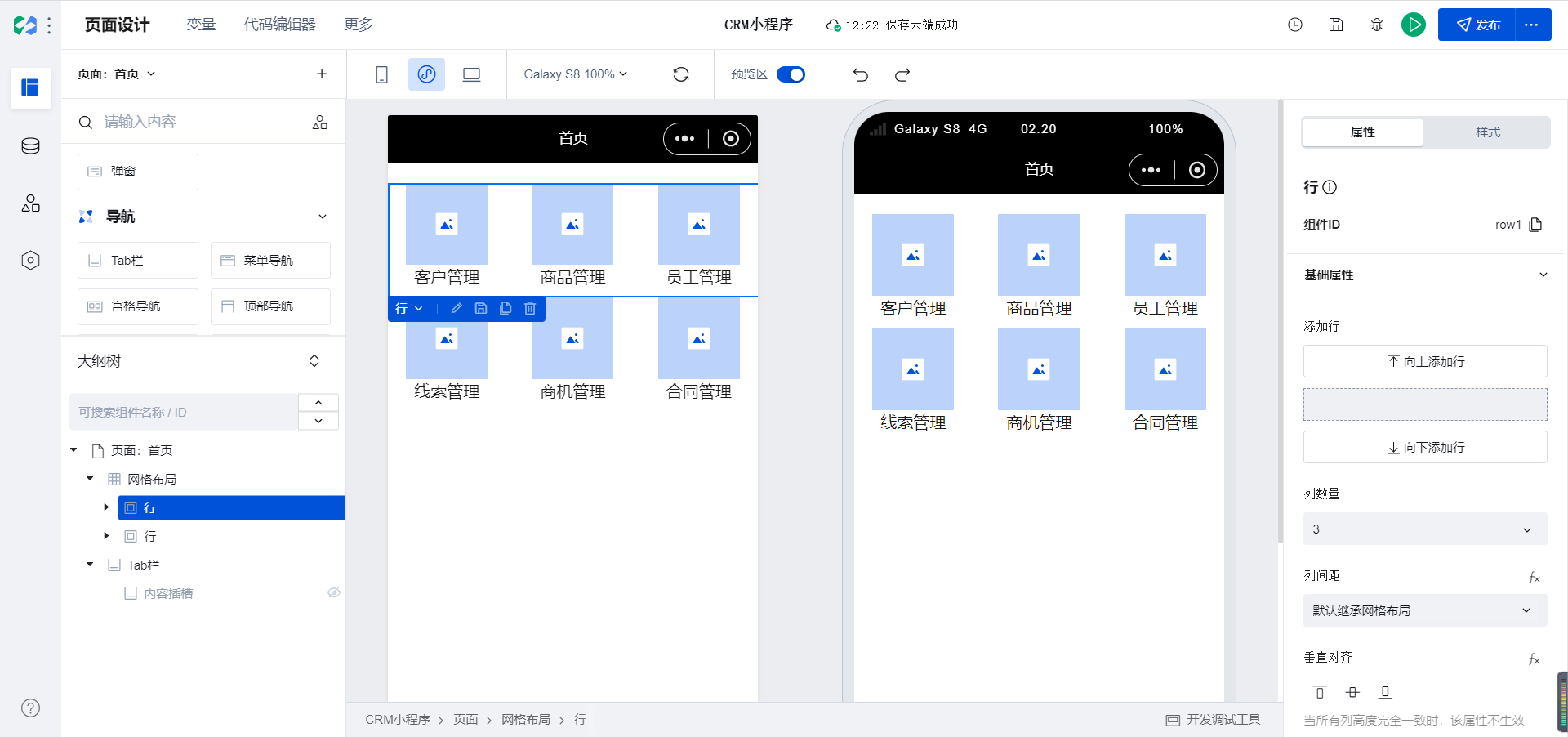Image resolution: width=1568 pixels, height=737 pixels.
Task: Select the mobile phone device view
Action: 381,74
